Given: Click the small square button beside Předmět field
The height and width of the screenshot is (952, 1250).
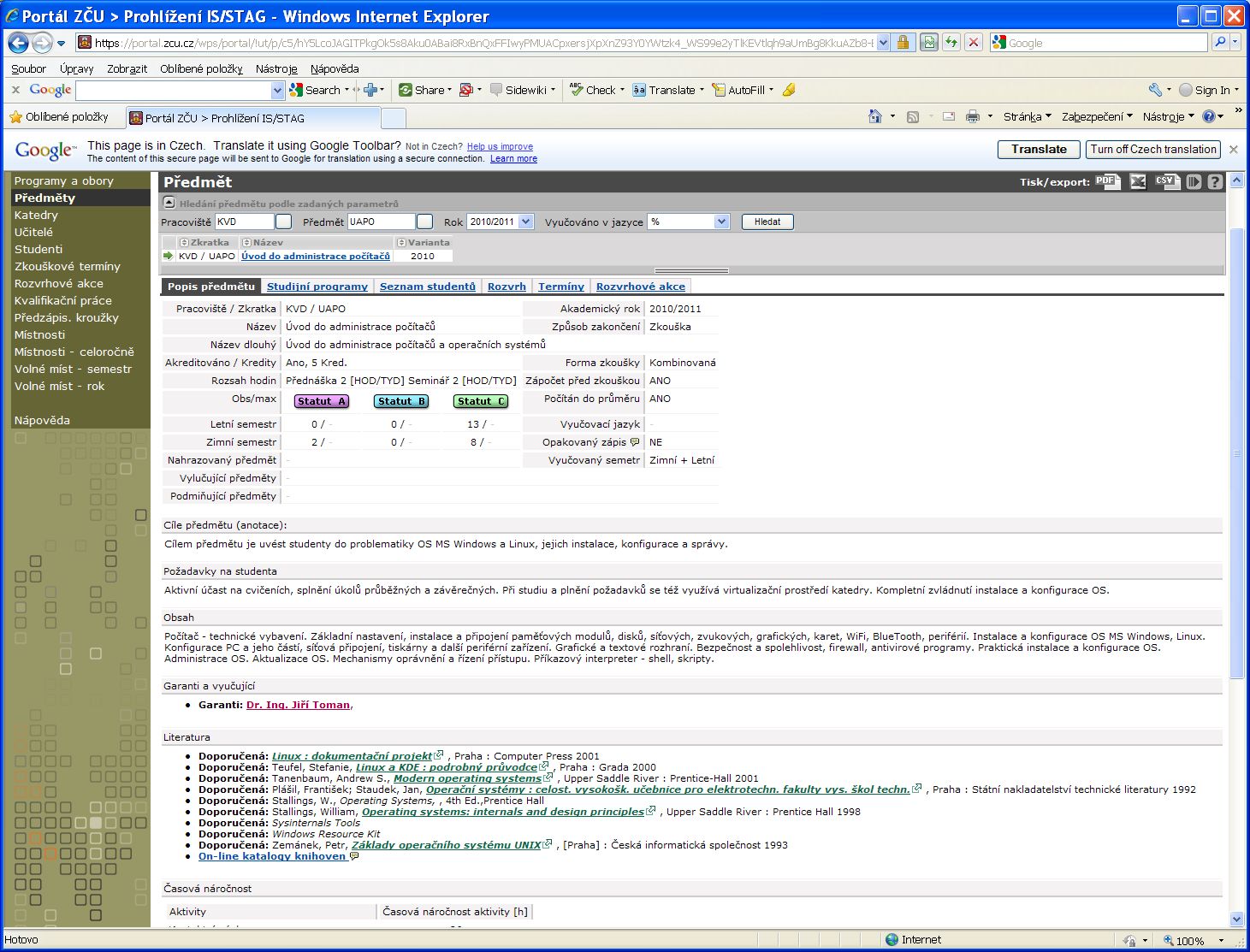Looking at the screenshot, I should 424,222.
